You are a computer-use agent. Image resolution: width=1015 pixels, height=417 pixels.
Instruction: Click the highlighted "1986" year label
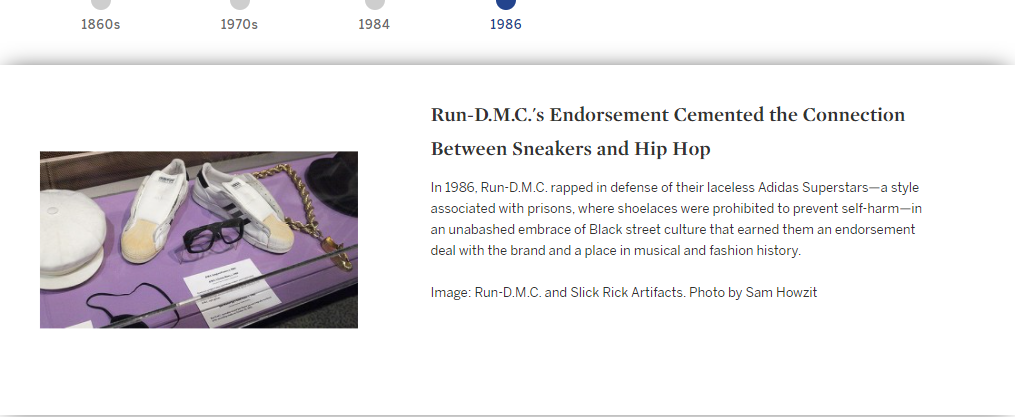(506, 25)
